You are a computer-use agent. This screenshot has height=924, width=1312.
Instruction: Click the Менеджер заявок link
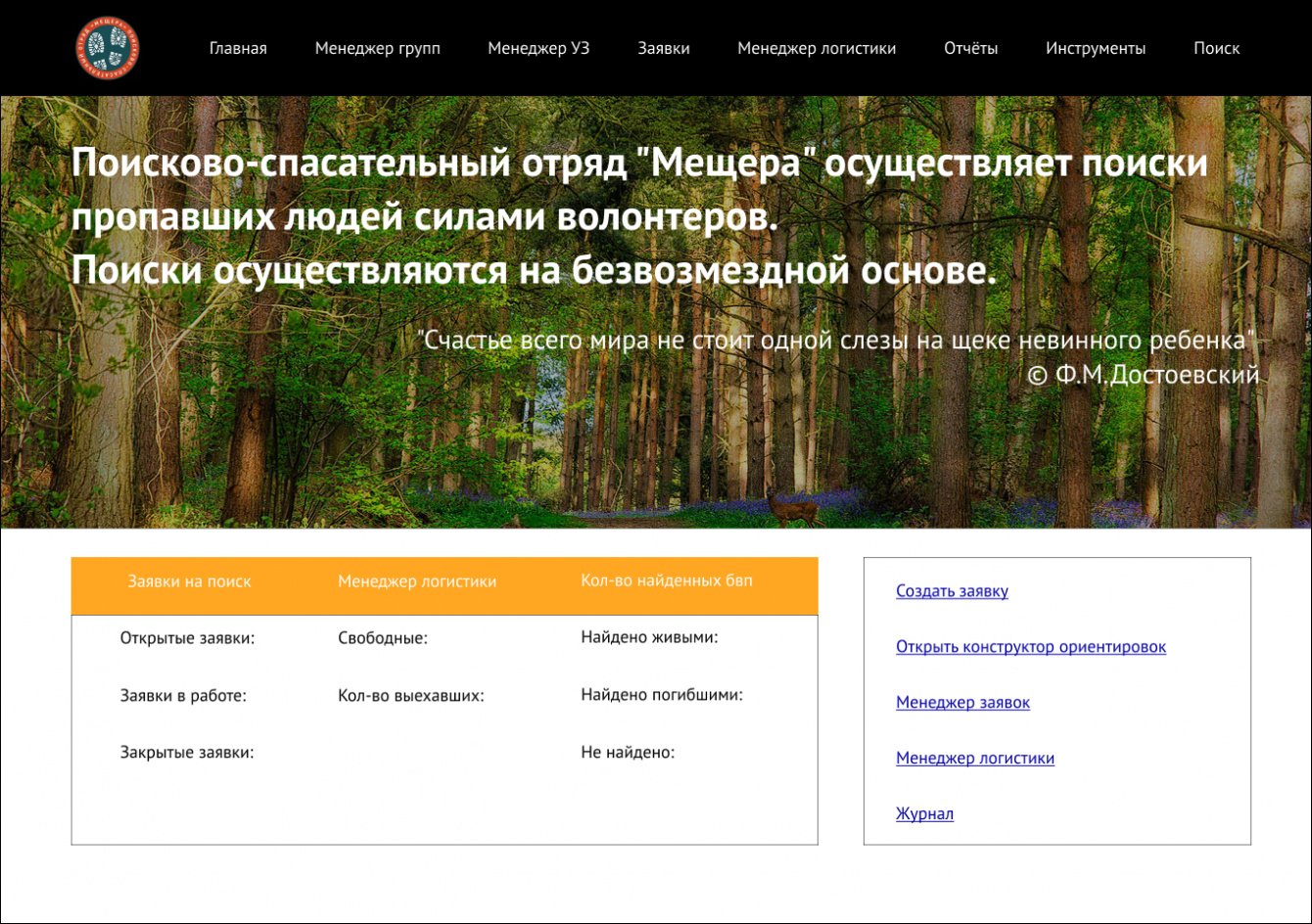[x=962, y=703]
